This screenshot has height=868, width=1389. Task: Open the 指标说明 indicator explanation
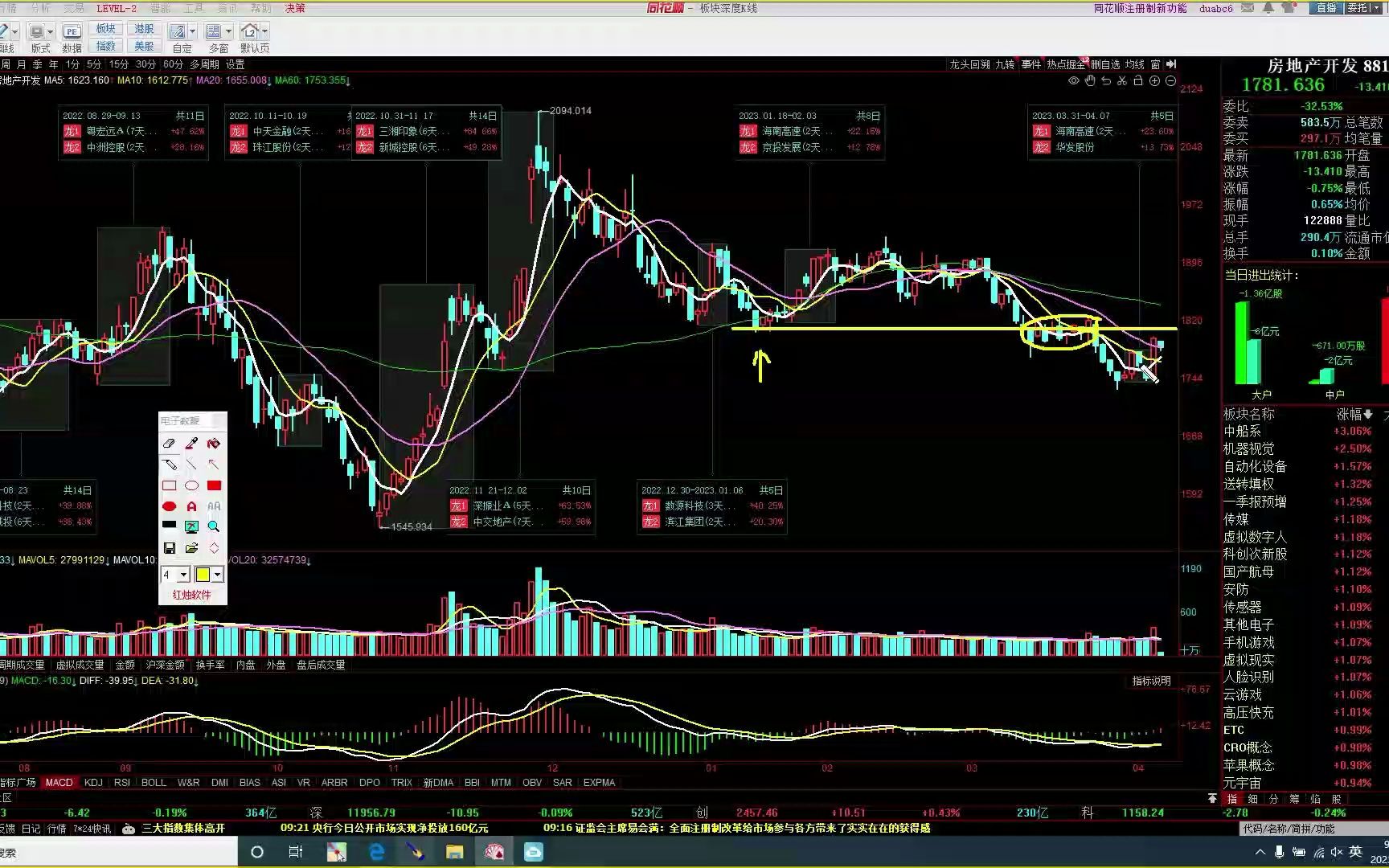(1151, 681)
